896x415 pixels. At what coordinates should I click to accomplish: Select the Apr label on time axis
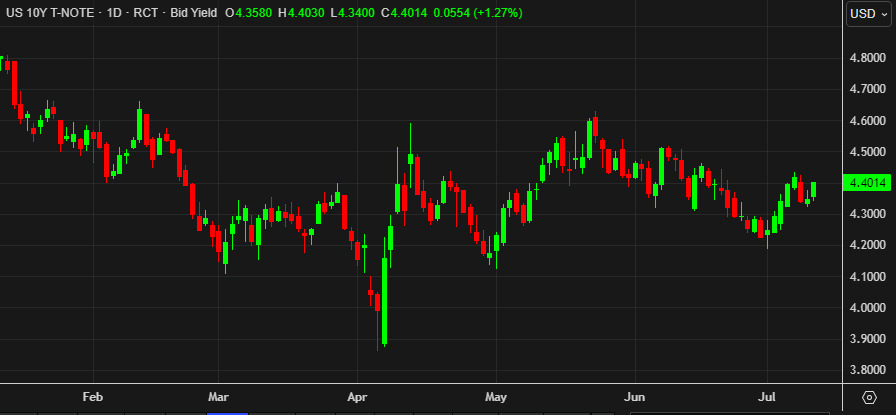click(x=357, y=397)
